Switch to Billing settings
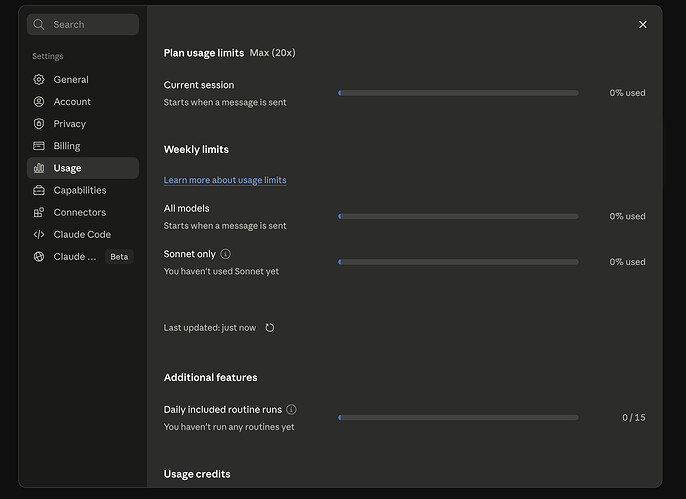This screenshot has width=686, height=499. pyautogui.click(x=83, y=146)
